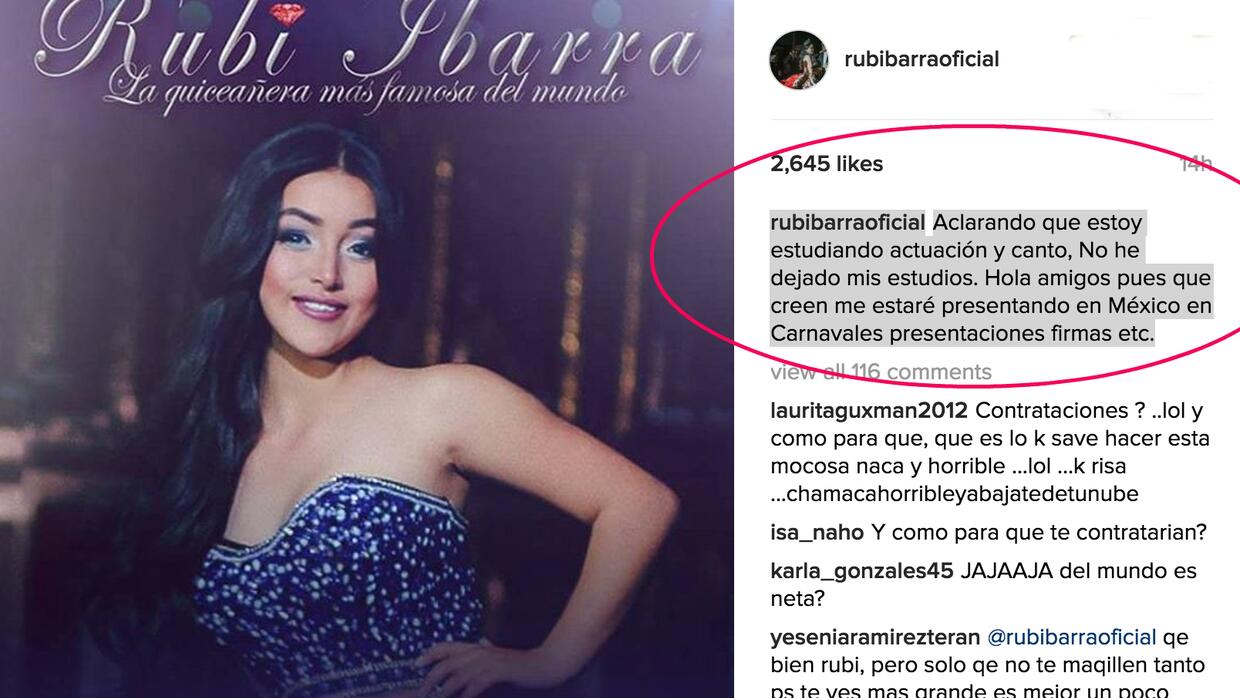The height and width of the screenshot is (698, 1240).
Task: Open the rubibarraoficial profile avatar
Action: (x=798, y=59)
